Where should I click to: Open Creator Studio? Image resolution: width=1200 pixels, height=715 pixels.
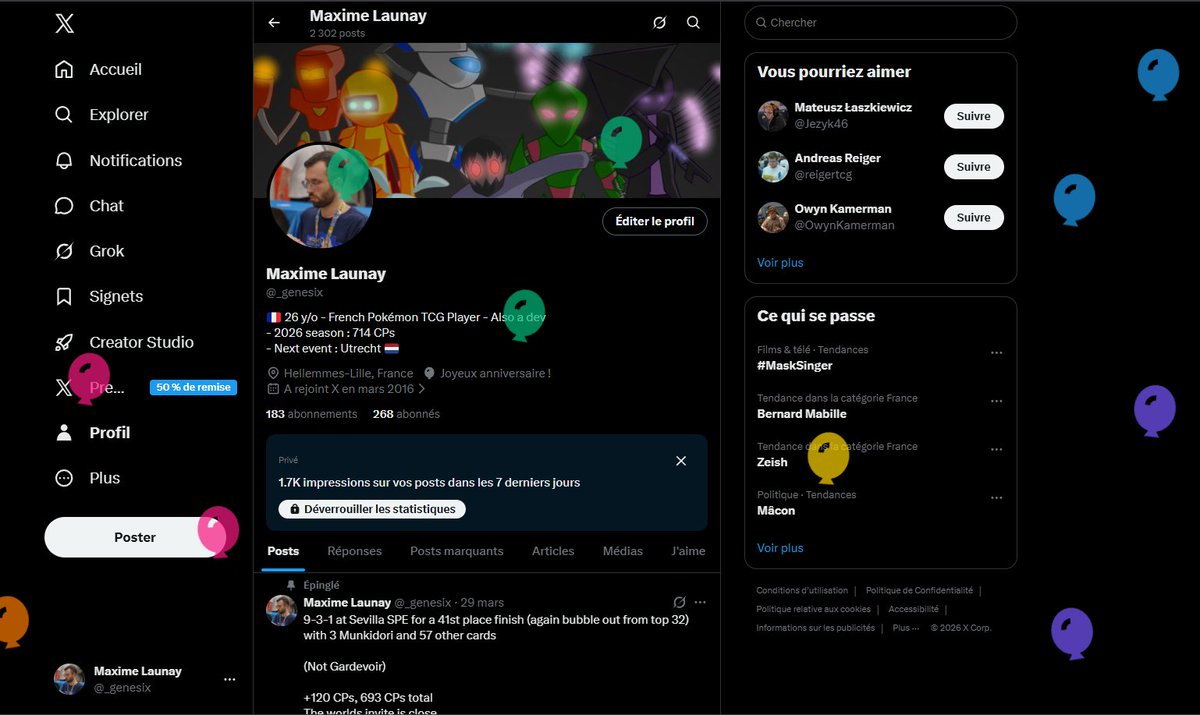click(x=124, y=342)
